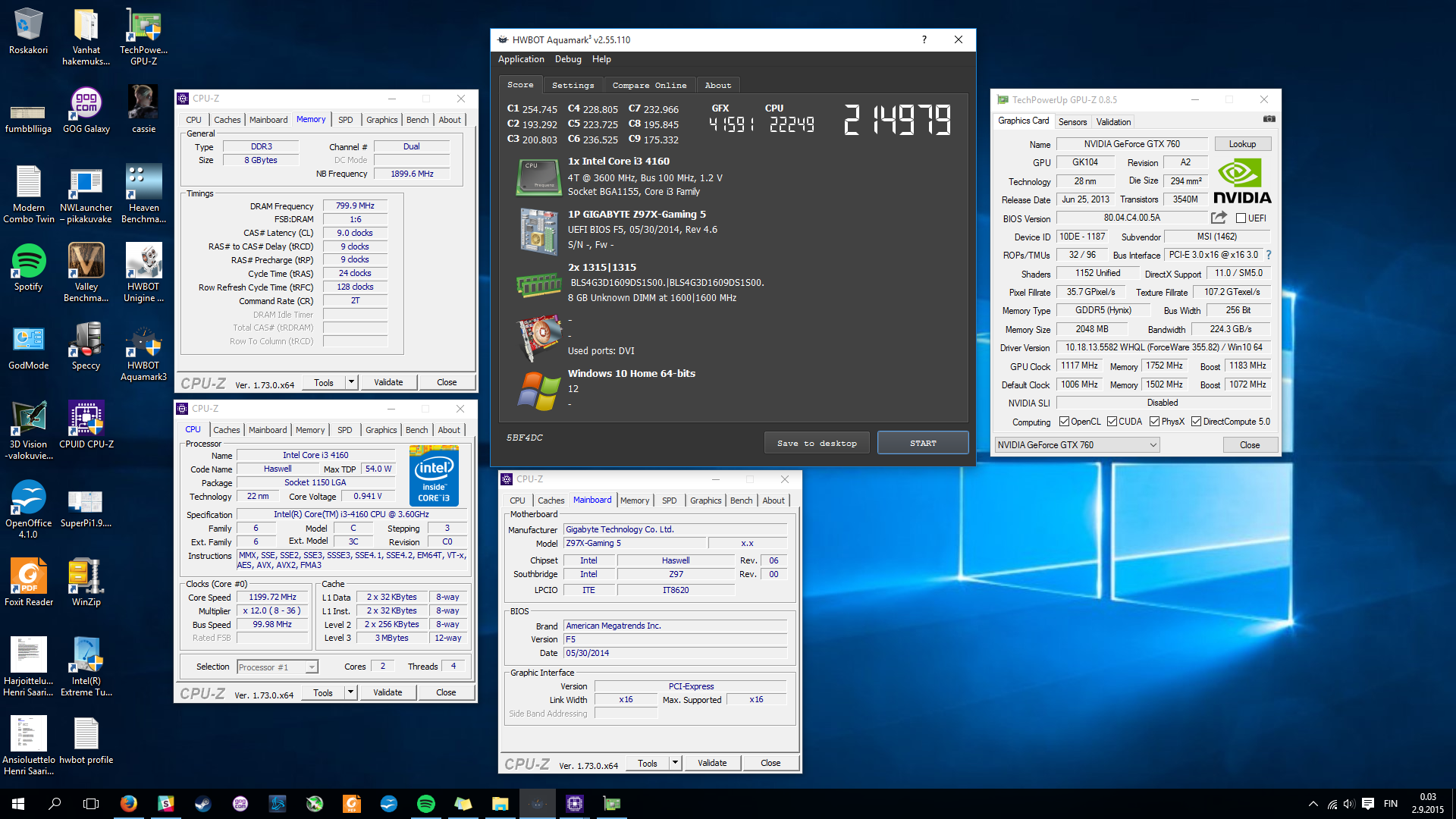Click the START button in Aquamark
This screenshot has width=1456, height=819.
[923, 444]
